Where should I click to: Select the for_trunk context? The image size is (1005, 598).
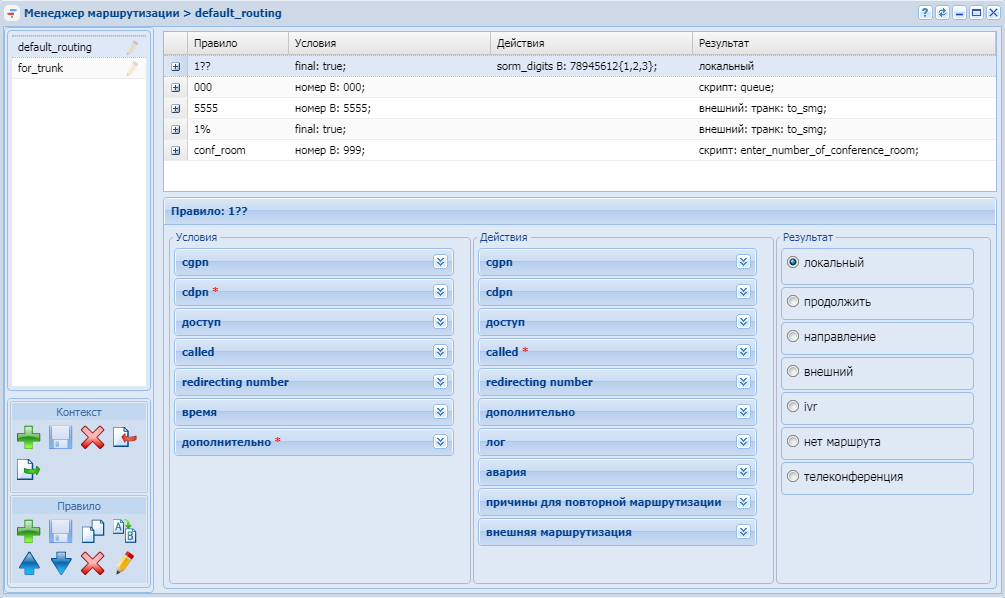click(40, 69)
